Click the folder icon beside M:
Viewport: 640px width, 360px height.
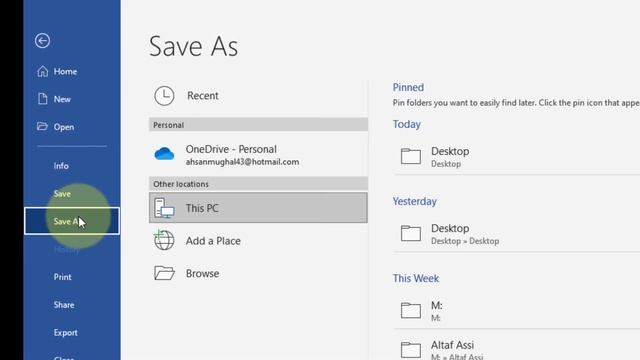(x=411, y=310)
